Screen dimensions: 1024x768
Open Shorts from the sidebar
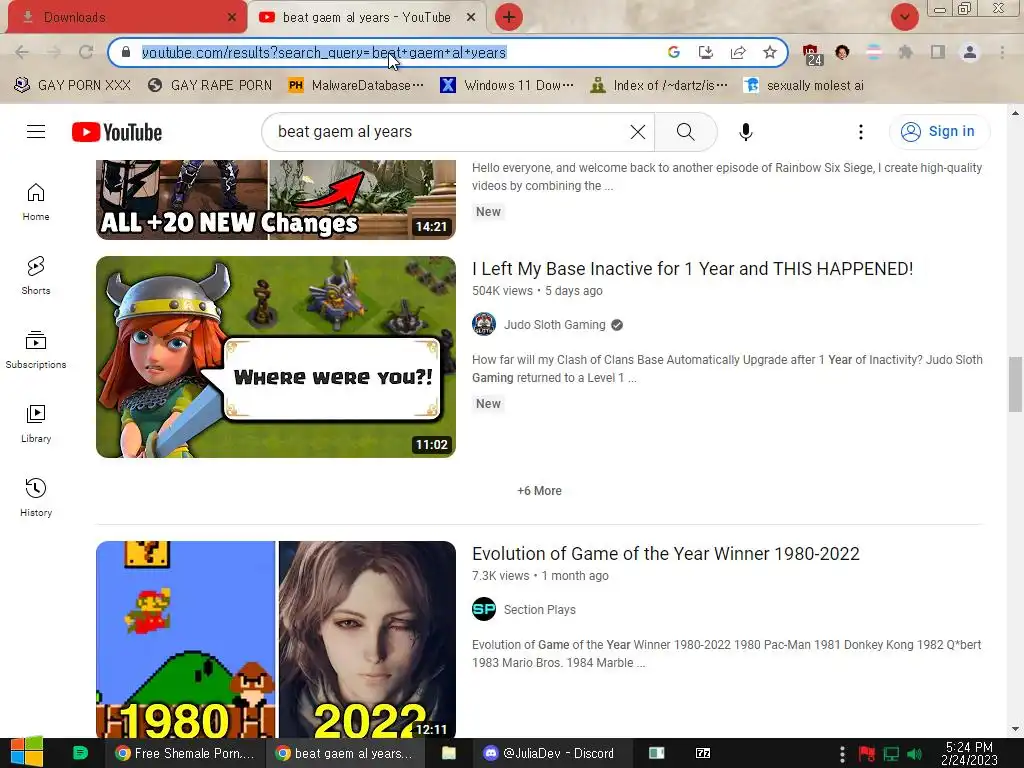tap(36, 276)
